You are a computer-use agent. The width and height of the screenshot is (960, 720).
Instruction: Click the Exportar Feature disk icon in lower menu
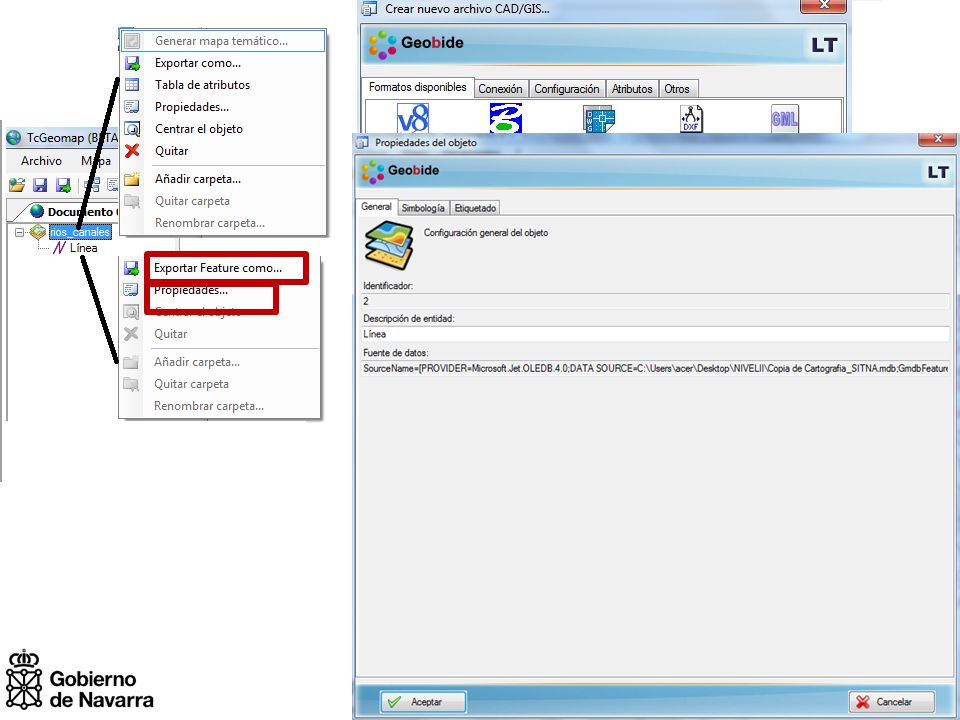(132, 268)
